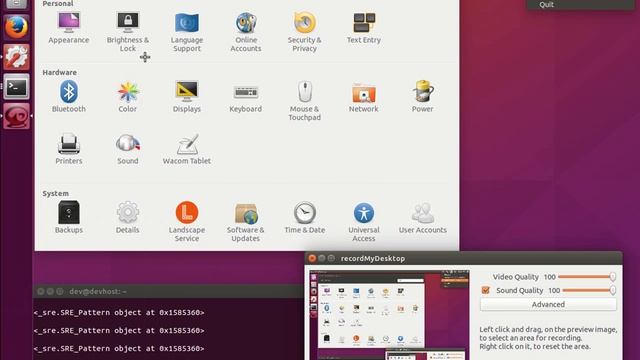The width and height of the screenshot is (640, 360).
Task: Open Details settings
Action: (128, 217)
